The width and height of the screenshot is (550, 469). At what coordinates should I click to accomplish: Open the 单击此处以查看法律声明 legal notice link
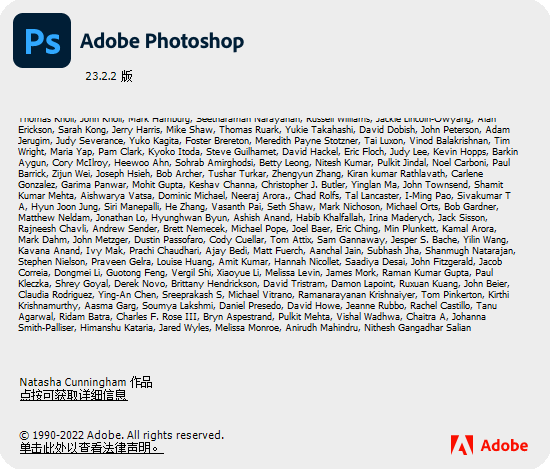point(92,448)
